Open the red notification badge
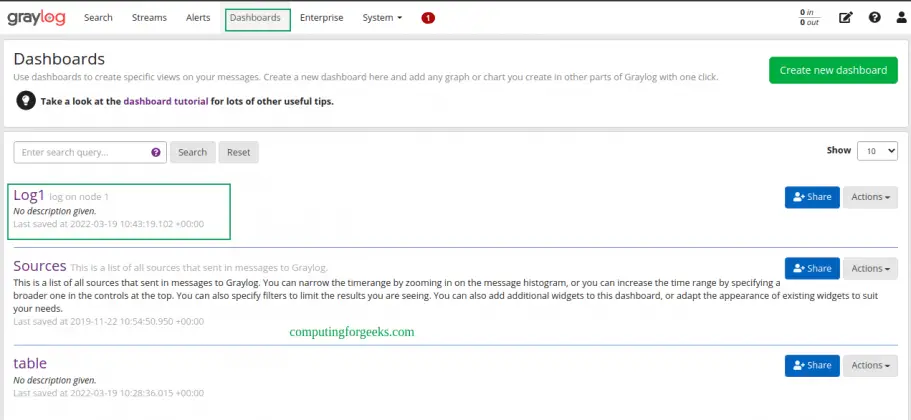This screenshot has width=911, height=420. [428, 18]
